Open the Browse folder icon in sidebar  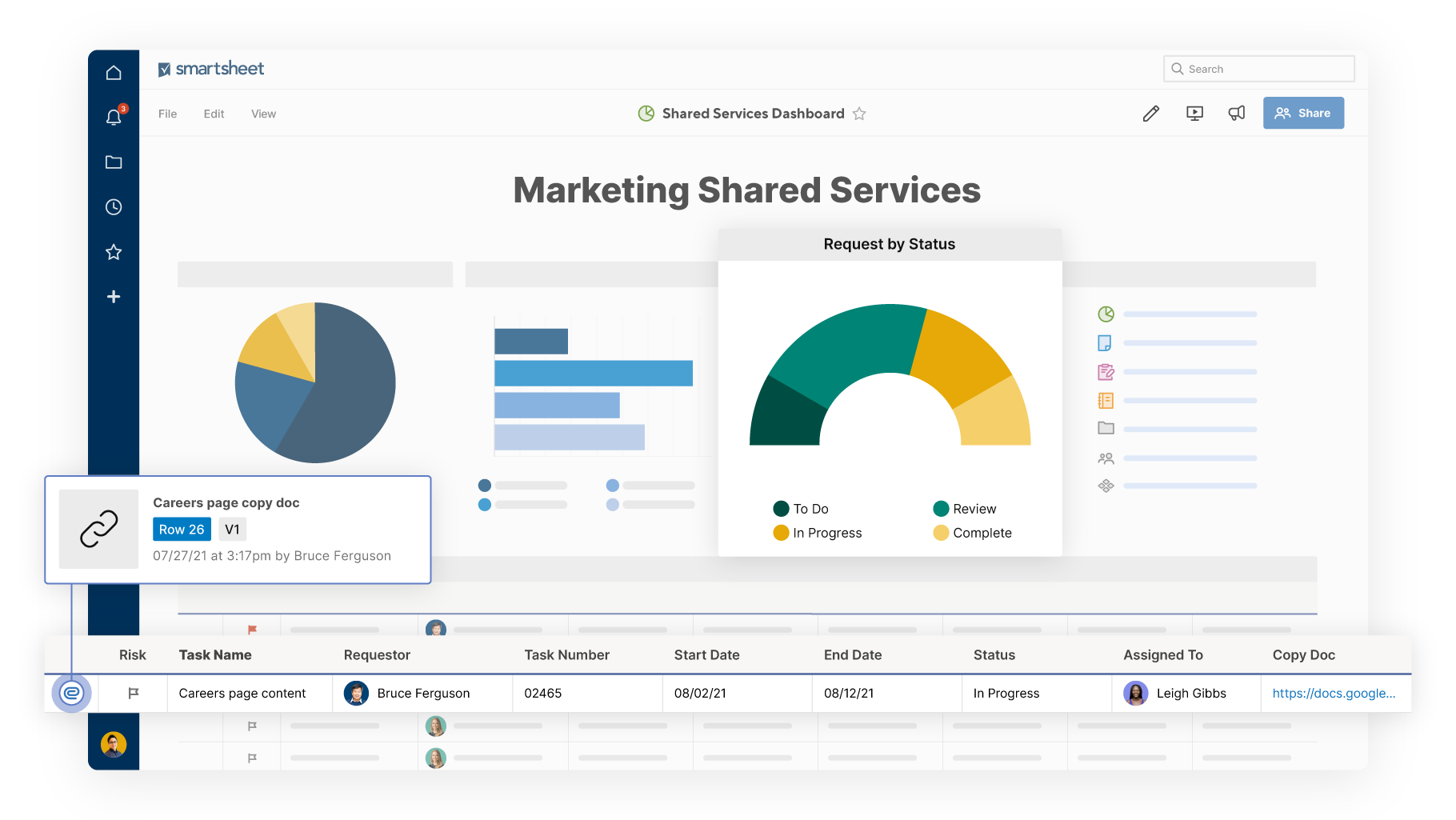(114, 162)
